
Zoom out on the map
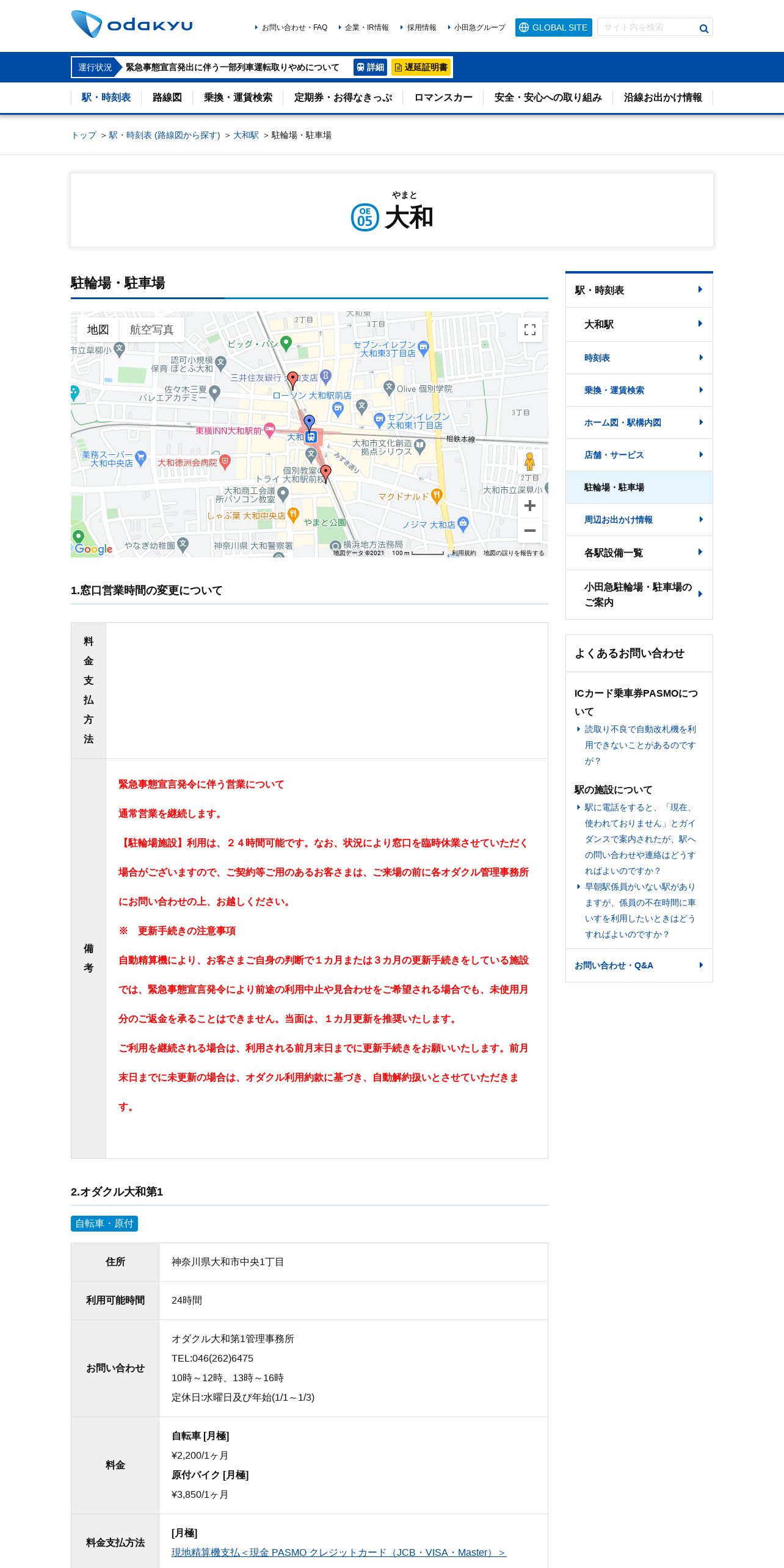tap(530, 531)
